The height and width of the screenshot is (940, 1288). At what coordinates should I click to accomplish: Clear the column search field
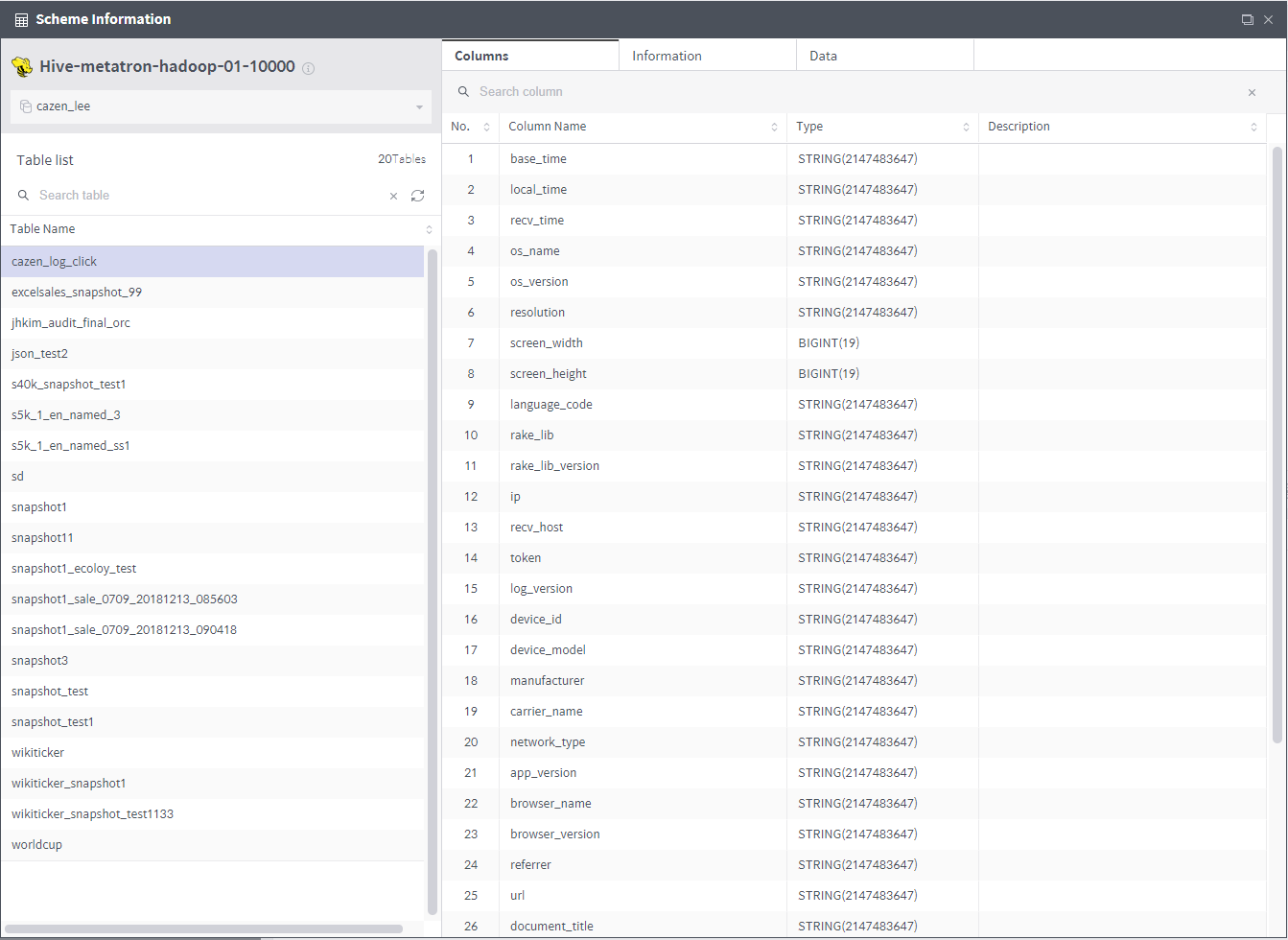click(1252, 92)
